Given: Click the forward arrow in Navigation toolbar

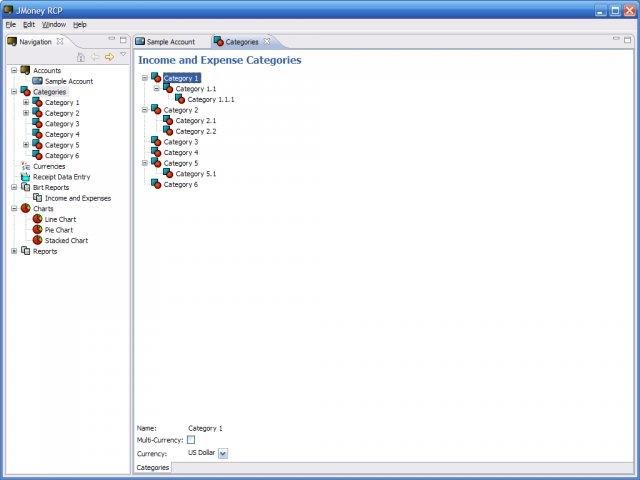Looking at the screenshot, I should tap(109, 57).
